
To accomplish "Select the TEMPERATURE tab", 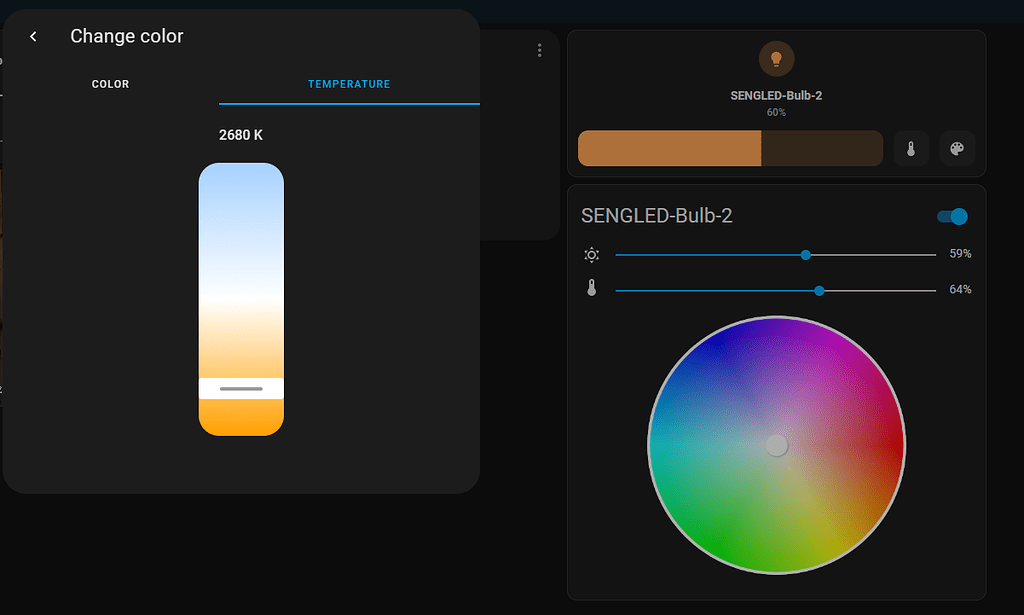I will point(349,84).
